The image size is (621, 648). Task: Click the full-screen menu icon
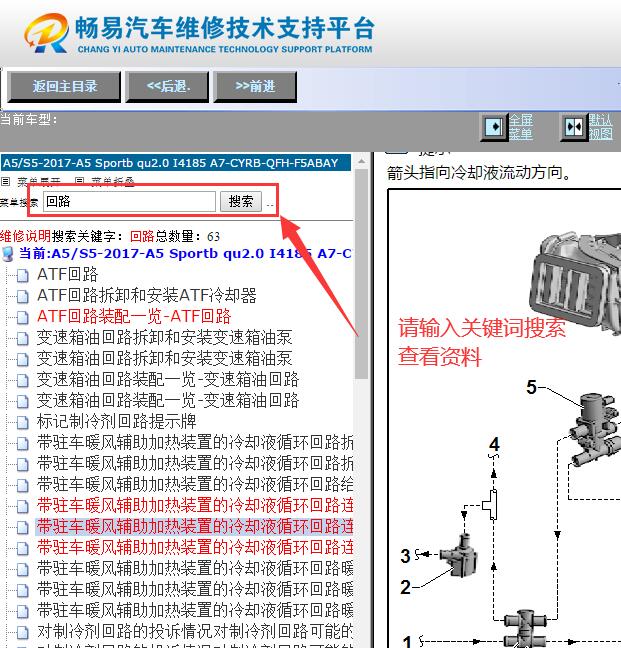click(x=494, y=127)
